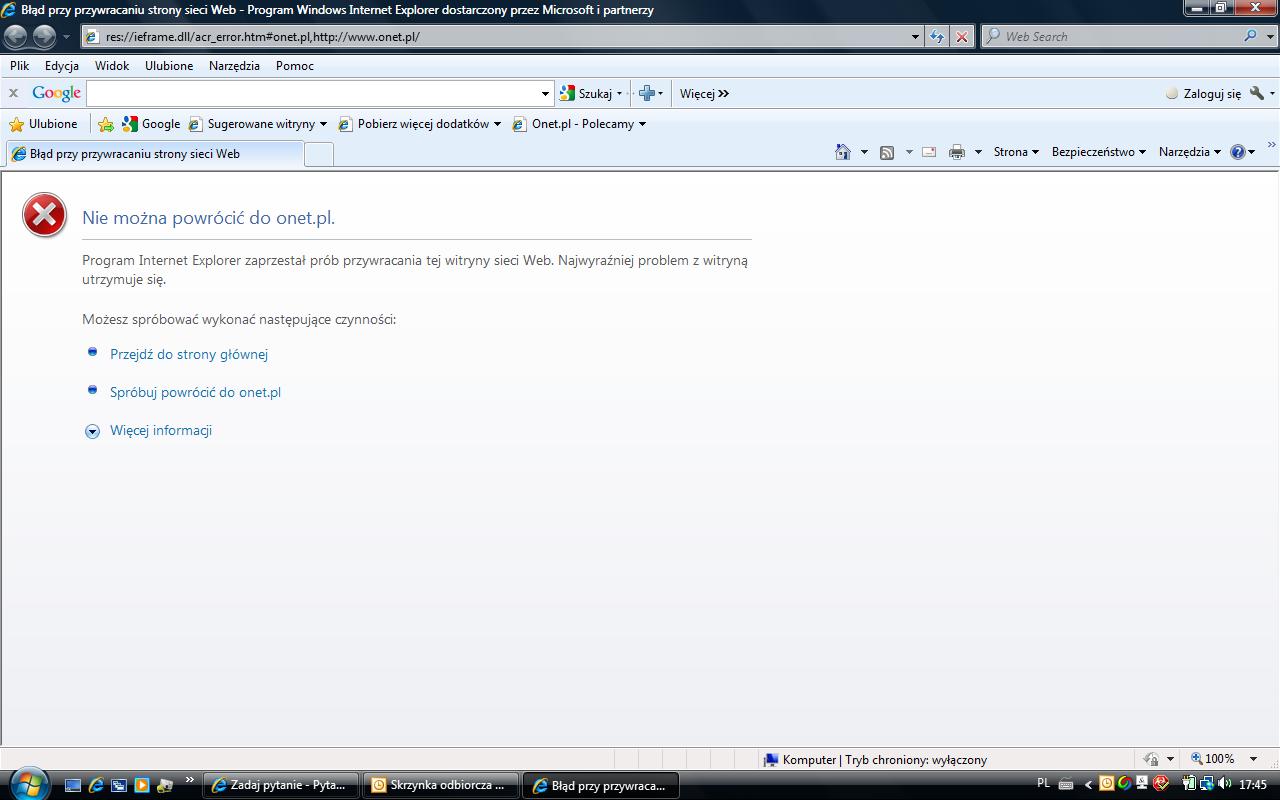This screenshot has height=800, width=1280.
Task: Open the Ulubione menu in menu bar
Action: (x=169, y=66)
